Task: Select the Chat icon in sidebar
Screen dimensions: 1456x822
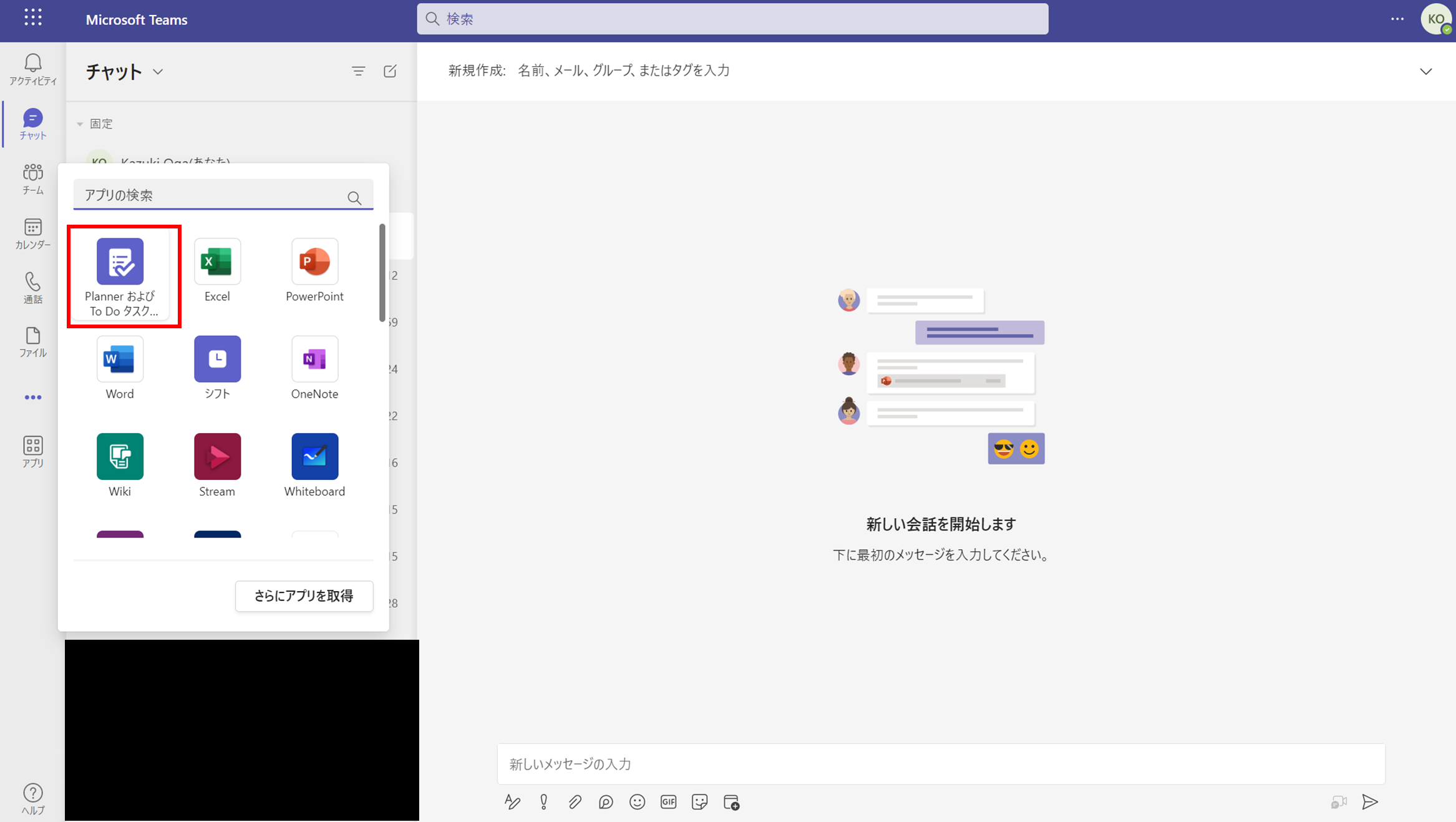Action: (33, 124)
